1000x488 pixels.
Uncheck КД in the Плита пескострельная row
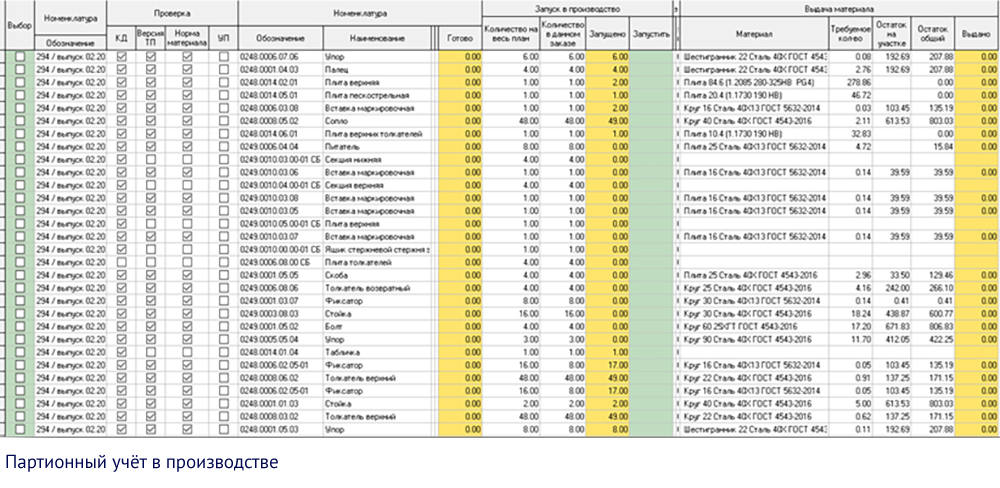point(122,95)
